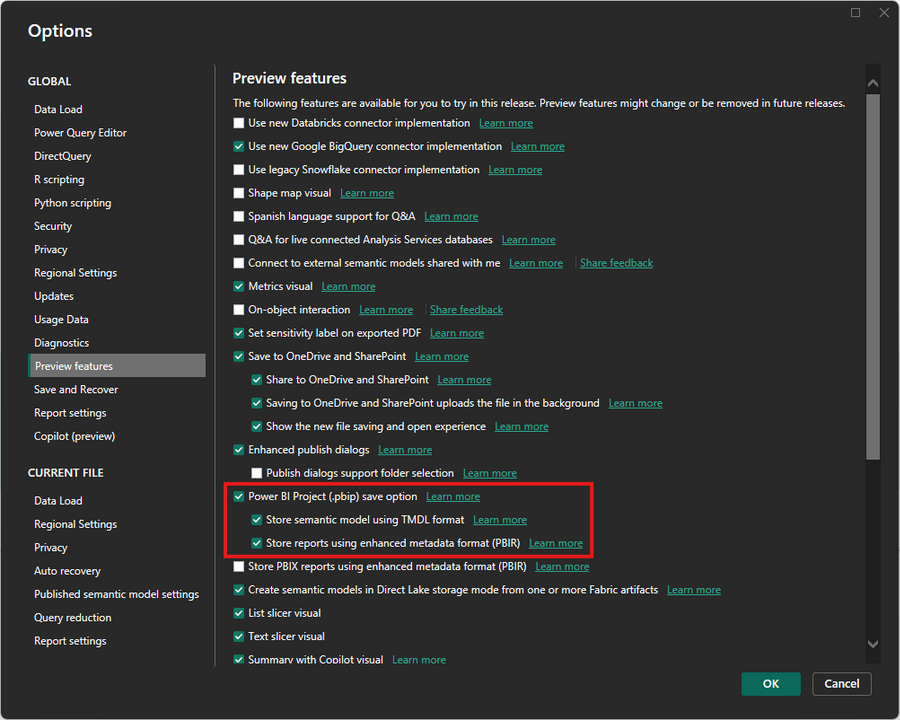Open Learn more for Shape map visual

point(367,193)
